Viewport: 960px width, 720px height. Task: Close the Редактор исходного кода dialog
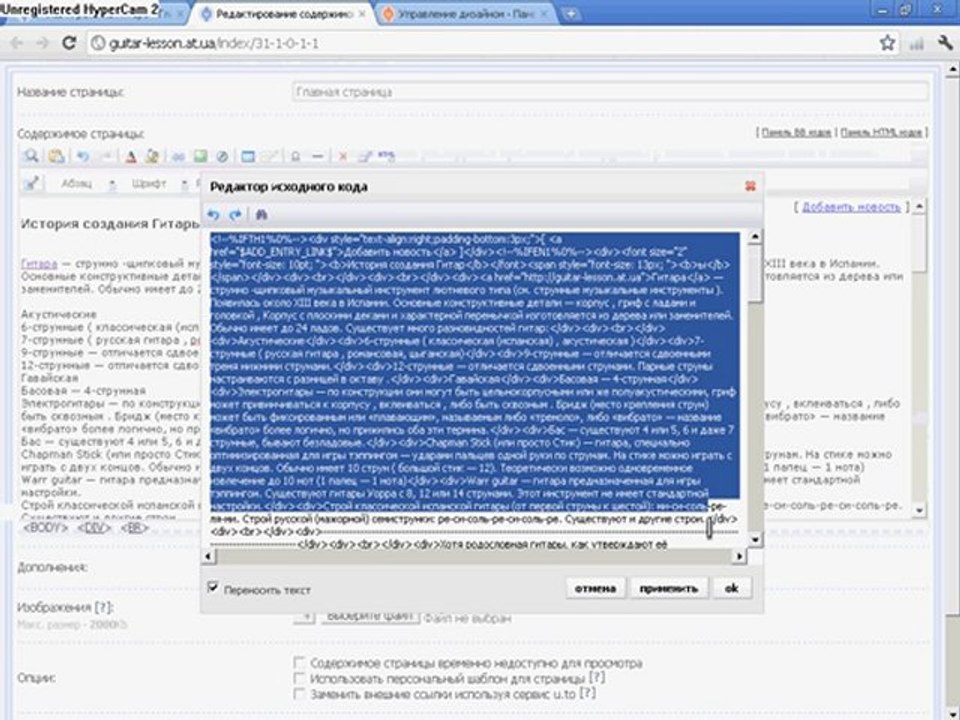[750, 186]
